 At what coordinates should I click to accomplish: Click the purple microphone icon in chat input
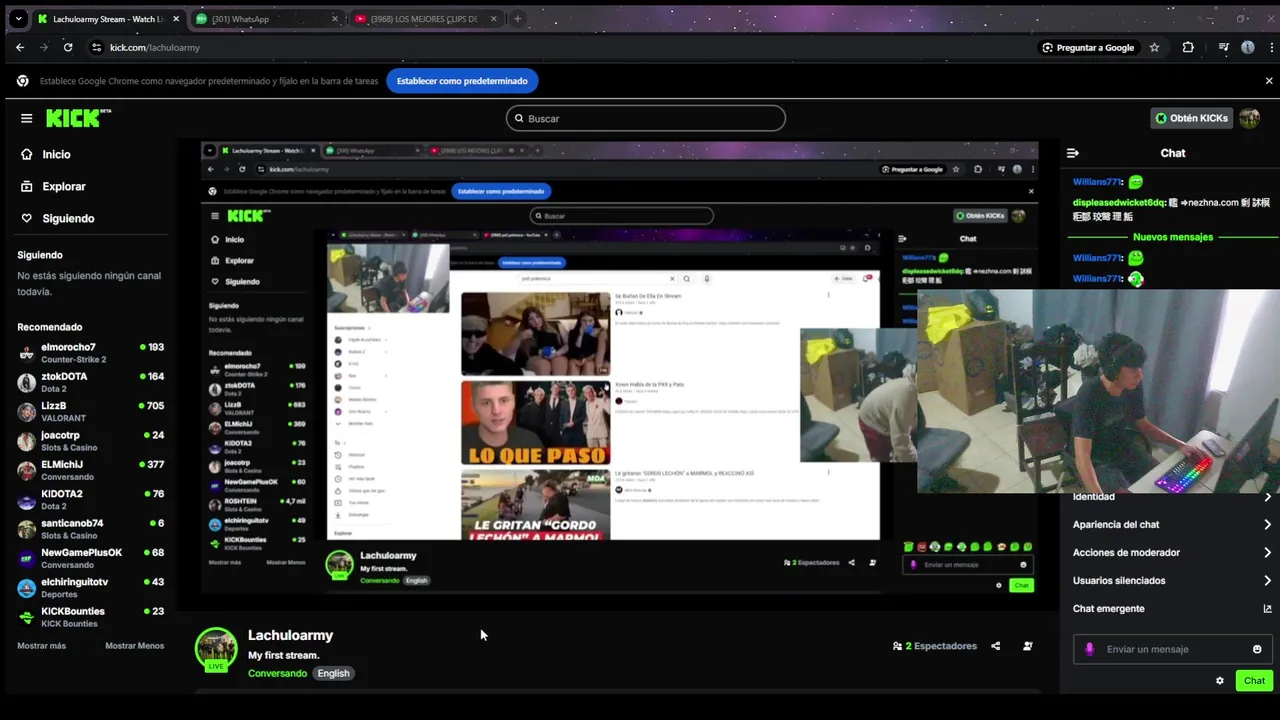pos(1090,649)
